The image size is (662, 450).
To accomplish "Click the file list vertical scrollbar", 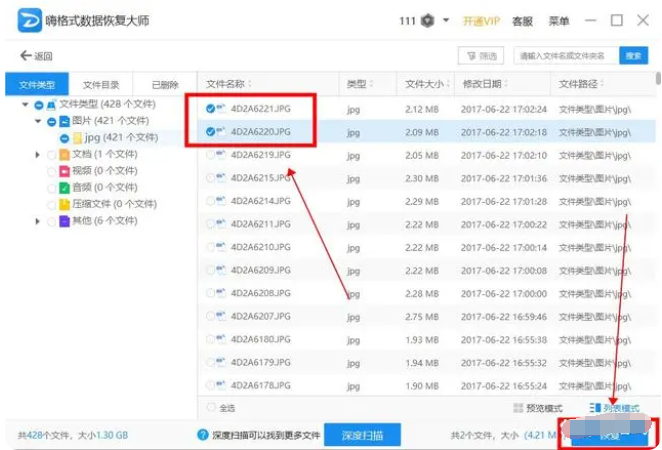I will tap(658, 79).
